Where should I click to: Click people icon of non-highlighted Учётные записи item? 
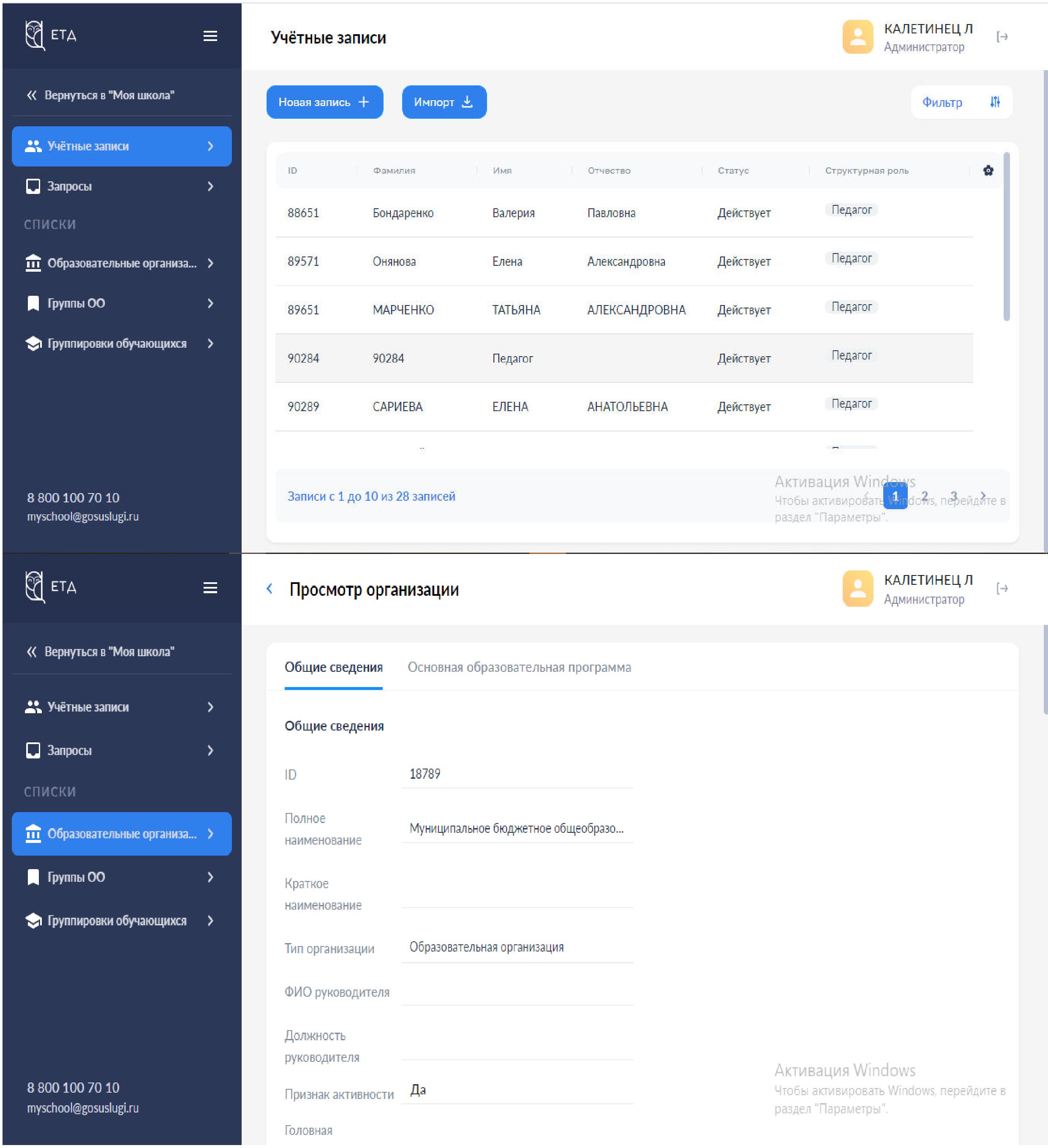(33, 707)
